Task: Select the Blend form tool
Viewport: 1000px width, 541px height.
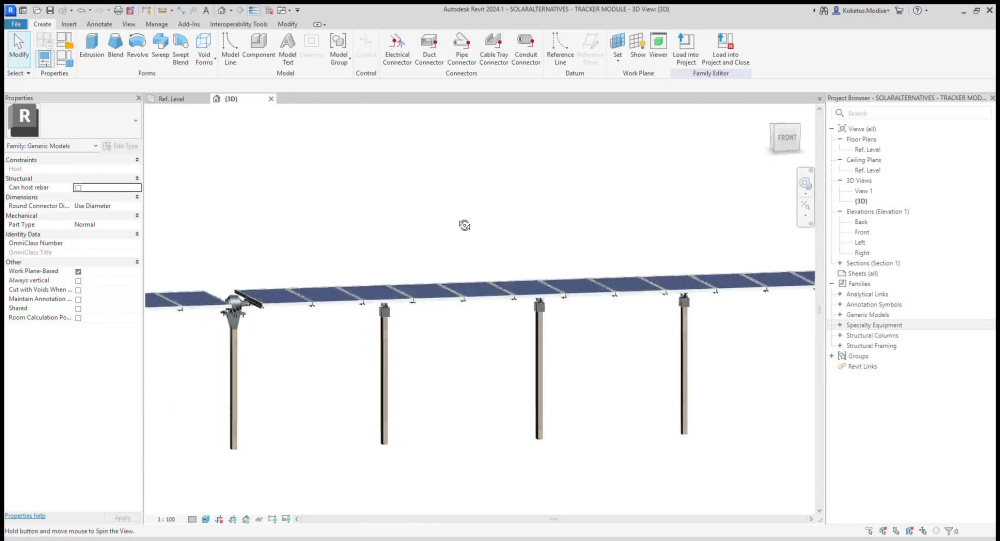Action: pos(115,46)
